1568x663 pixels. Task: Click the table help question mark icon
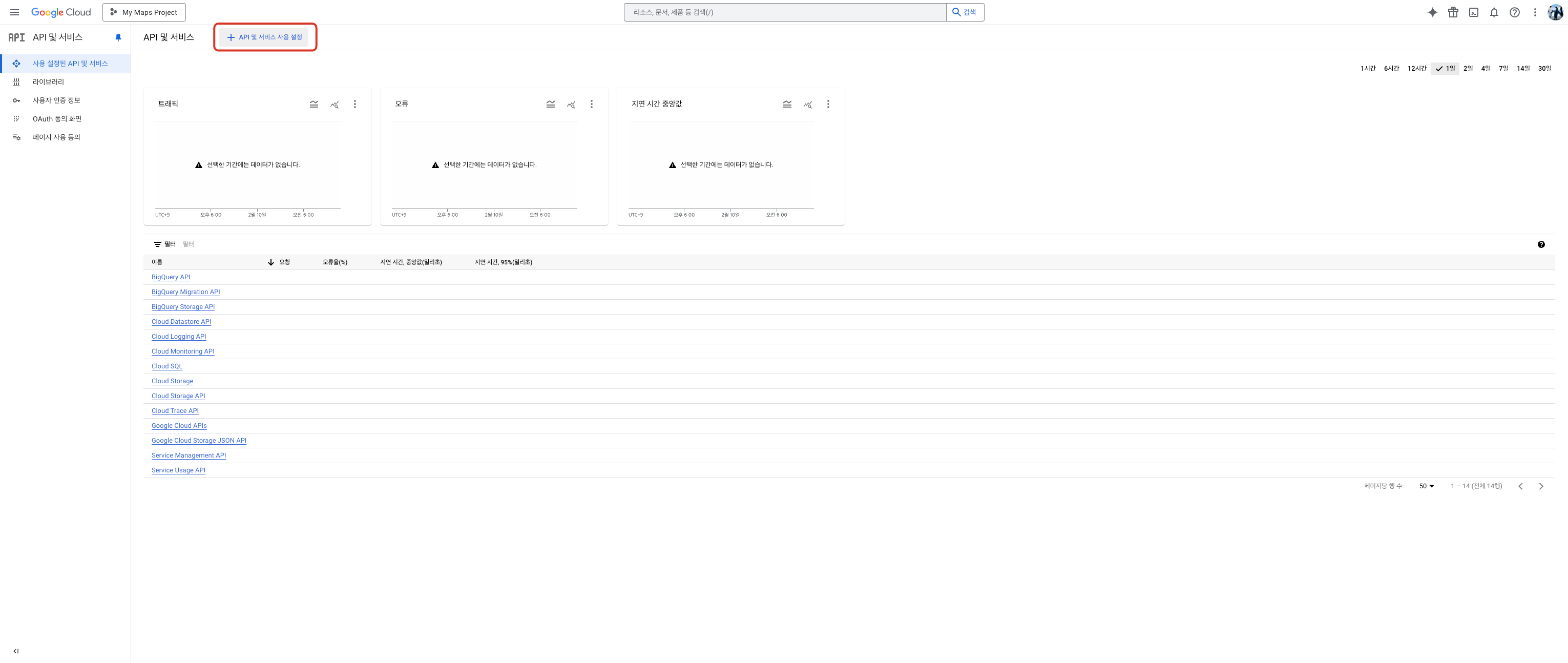point(1541,244)
